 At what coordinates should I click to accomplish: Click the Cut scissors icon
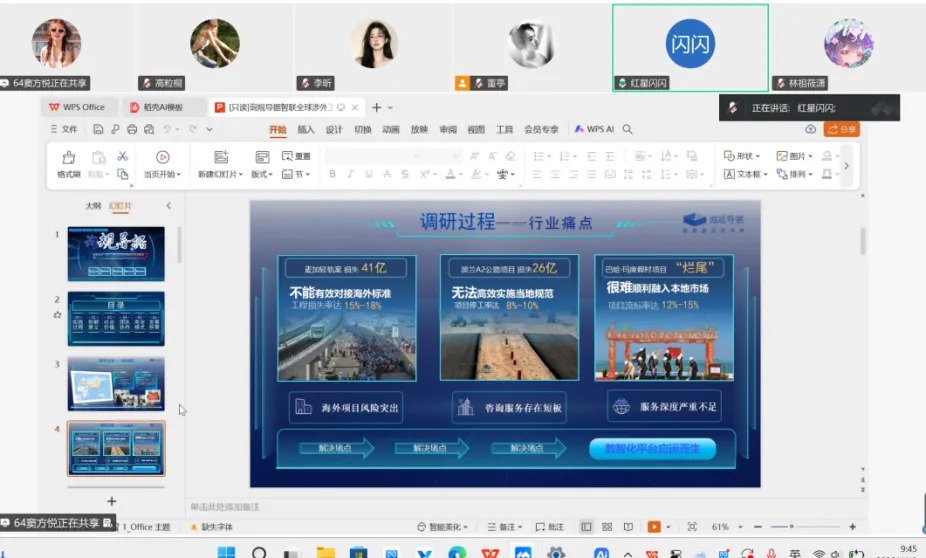pyautogui.click(x=122, y=156)
